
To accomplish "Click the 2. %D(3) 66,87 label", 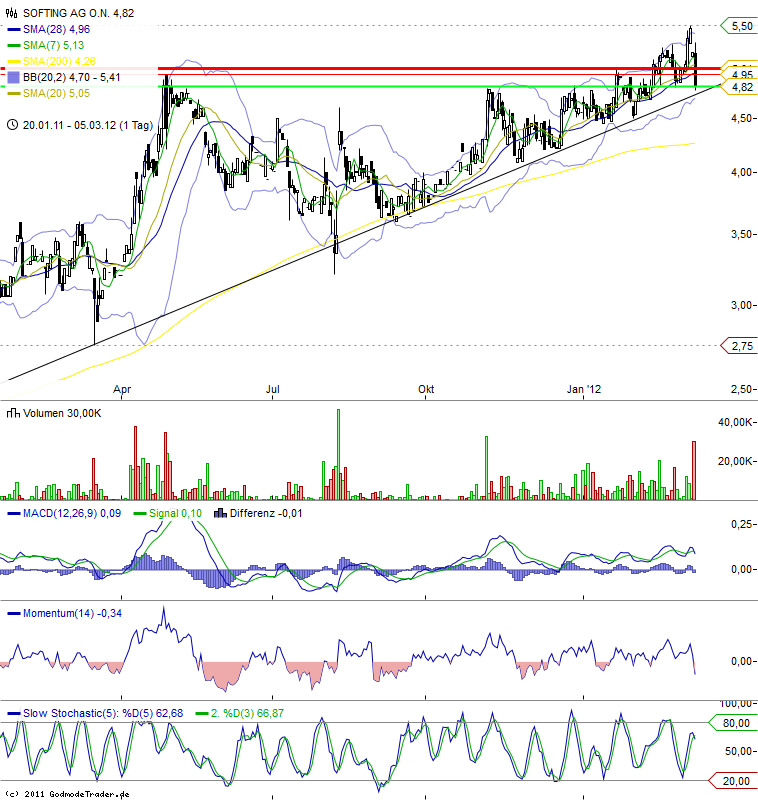I will pyautogui.click(x=247, y=713).
